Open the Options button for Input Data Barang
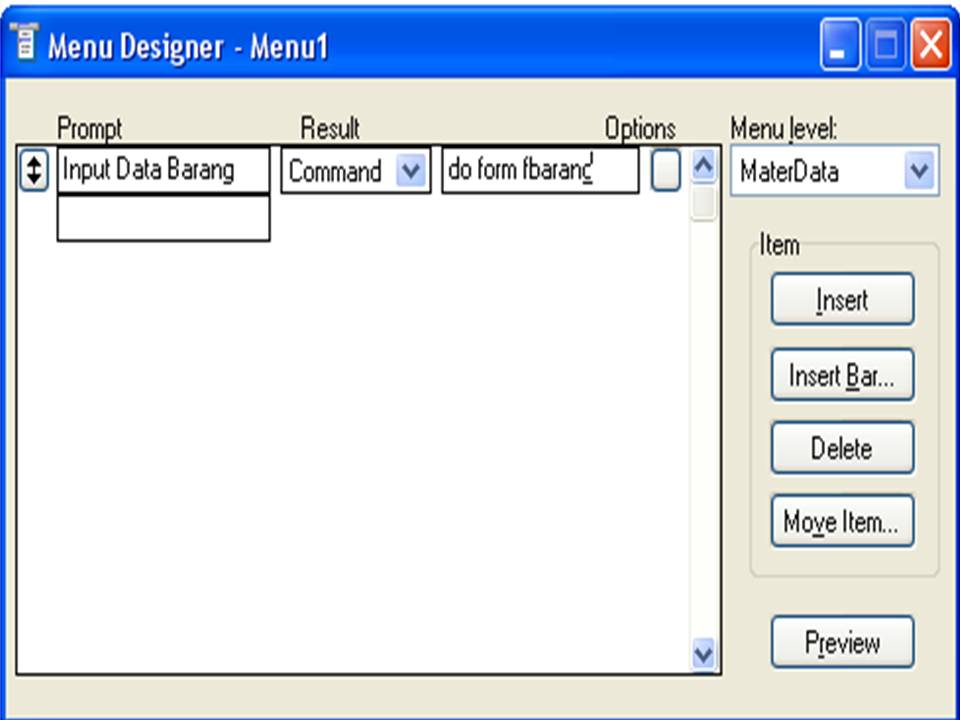The image size is (960, 720). pyautogui.click(x=665, y=170)
